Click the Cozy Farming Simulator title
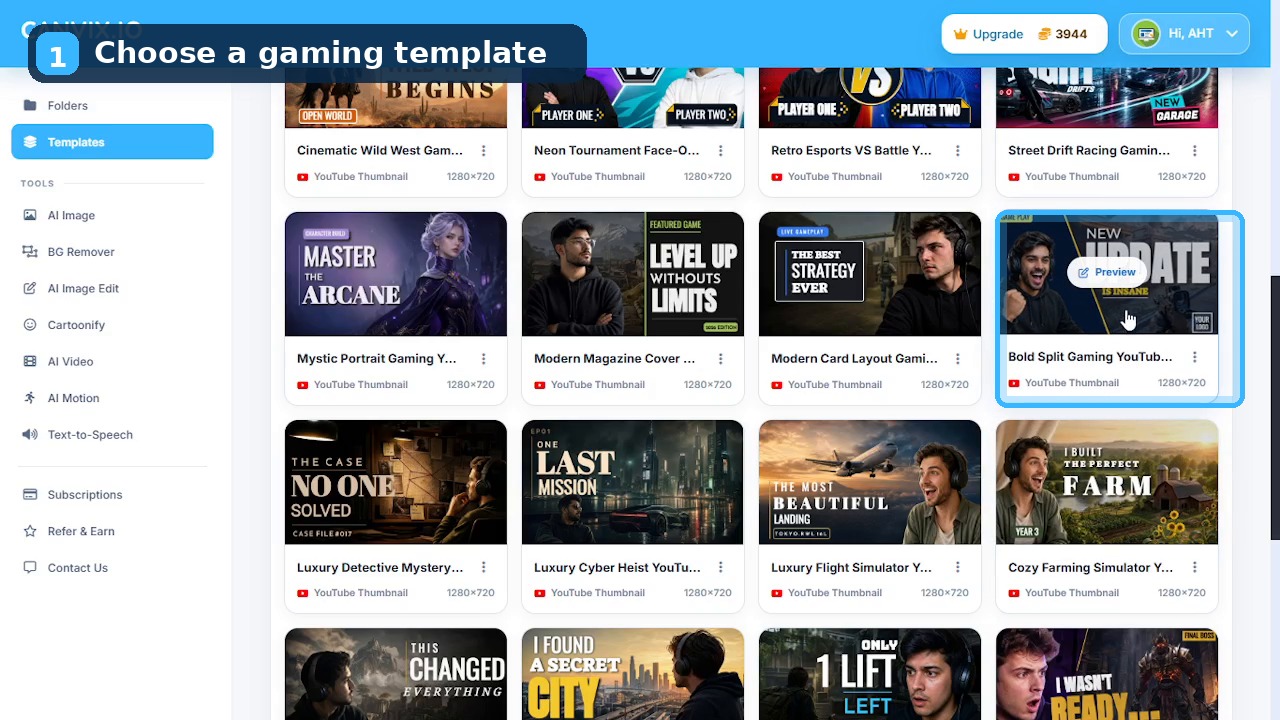 coord(1091,568)
